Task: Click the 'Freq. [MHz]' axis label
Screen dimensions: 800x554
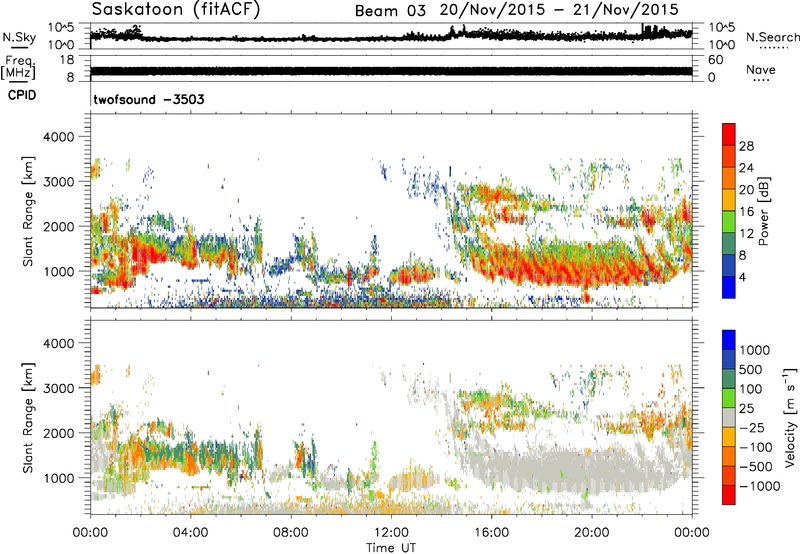Action: pyautogui.click(x=19, y=68)
